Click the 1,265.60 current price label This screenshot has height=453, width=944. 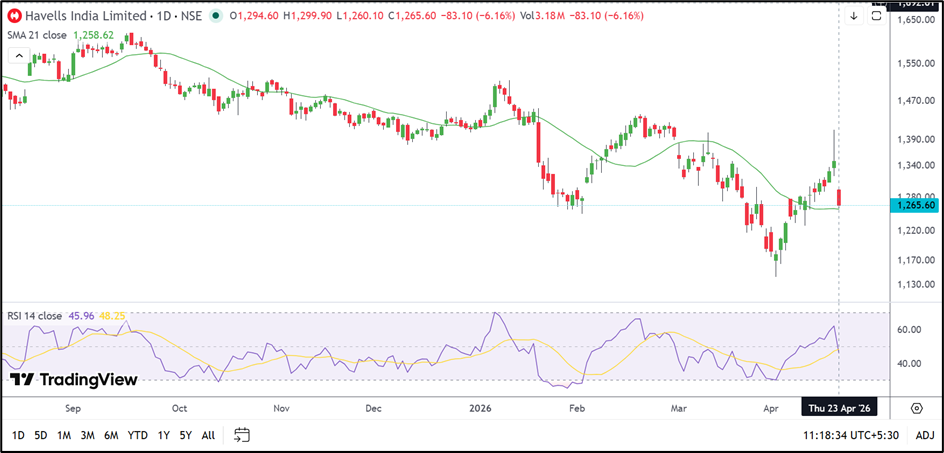pyautogui.click(x=916, y=205)
